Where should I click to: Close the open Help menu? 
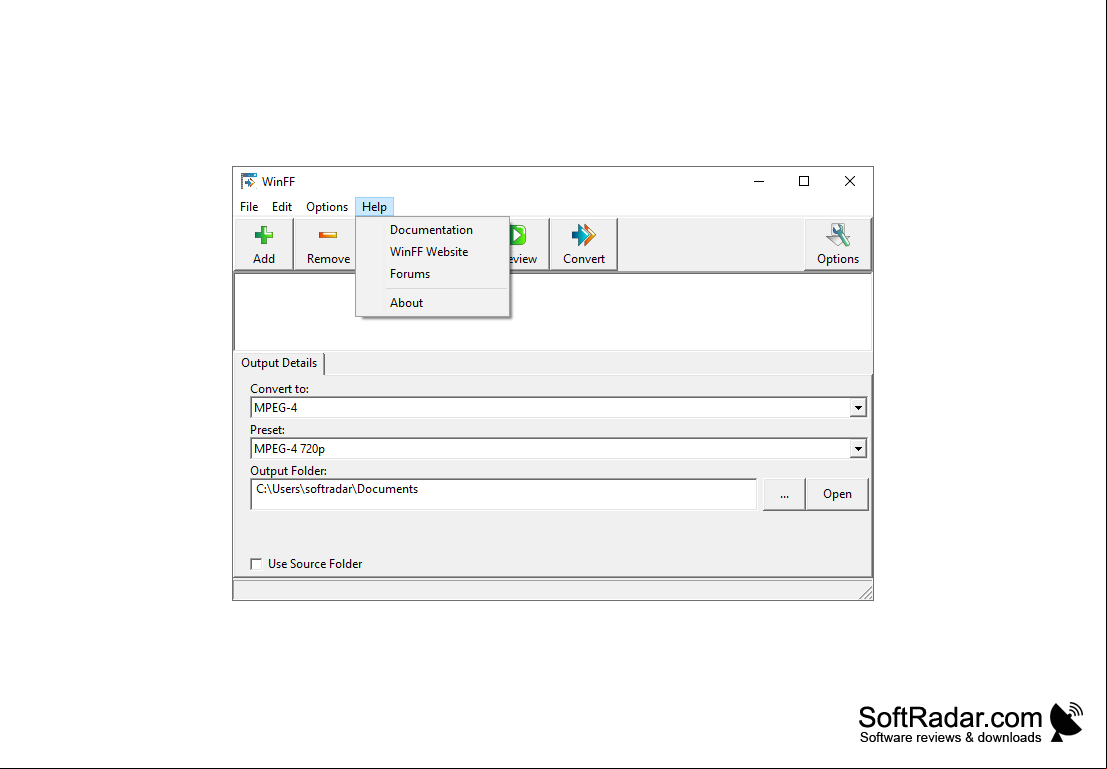(374, 207)
